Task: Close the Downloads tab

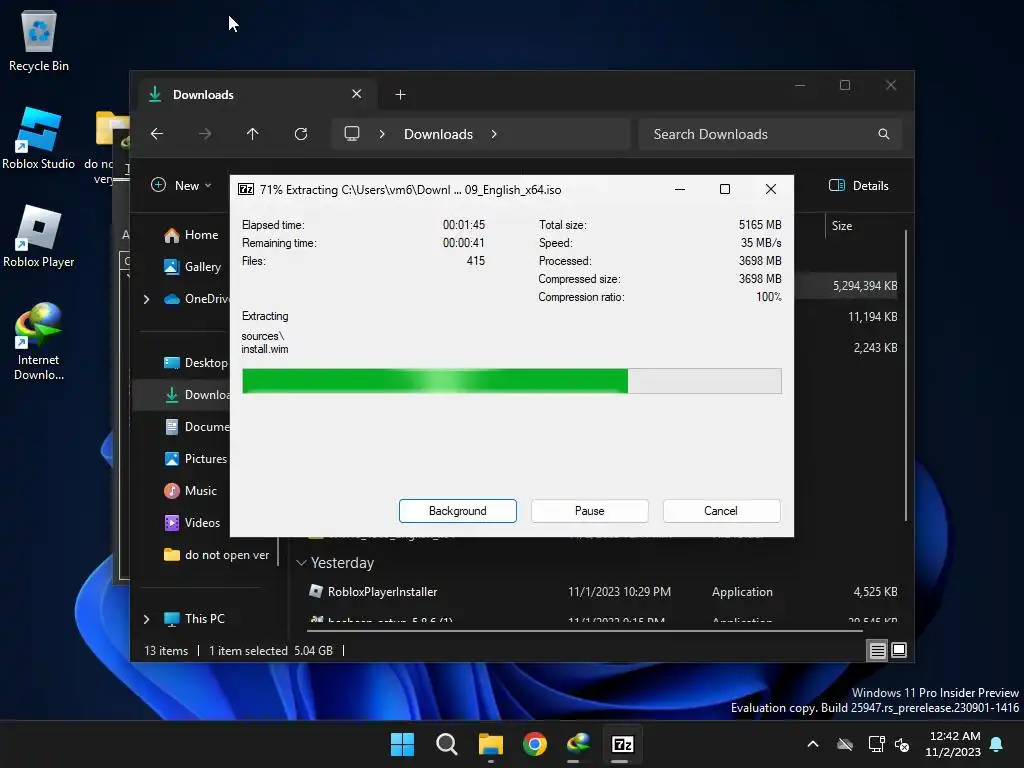Action: 357,94
